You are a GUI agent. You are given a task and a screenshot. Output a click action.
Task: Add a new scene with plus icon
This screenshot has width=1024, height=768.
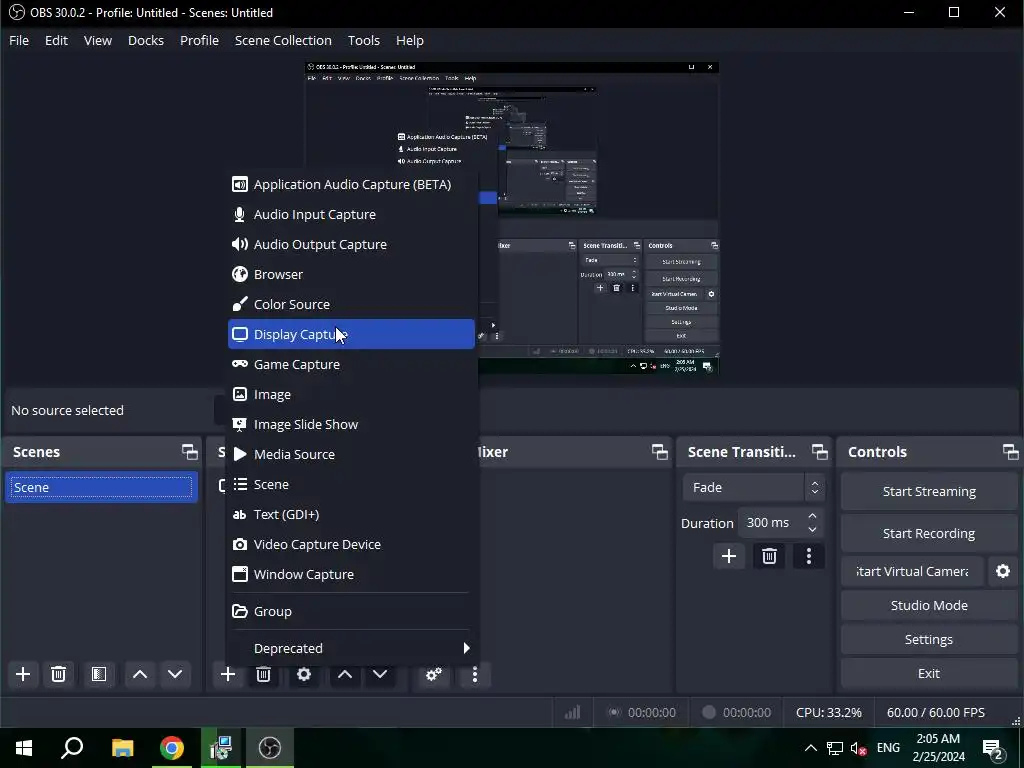[x=23, y=674]
